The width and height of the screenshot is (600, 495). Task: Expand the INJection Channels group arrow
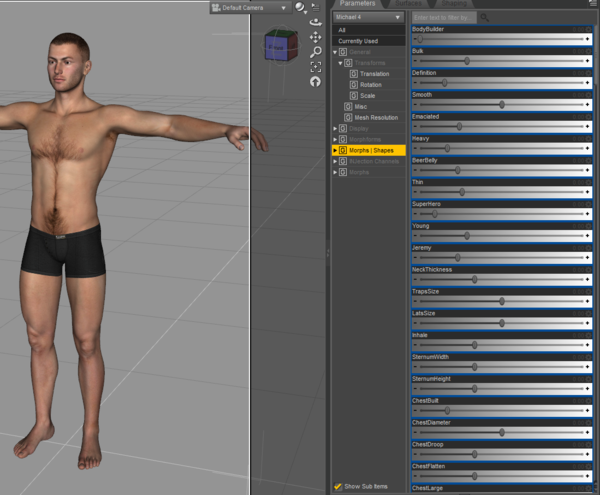click(x=335, y=161)
